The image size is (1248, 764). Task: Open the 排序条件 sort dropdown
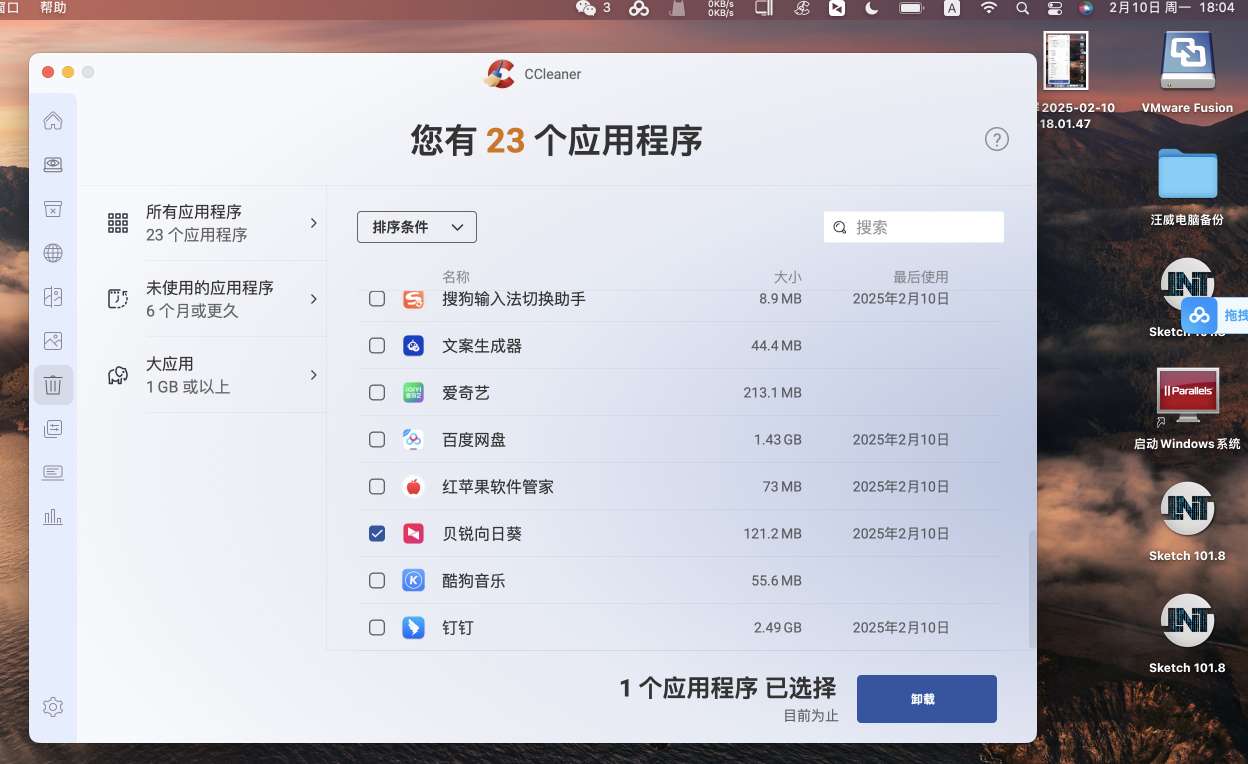416,227
